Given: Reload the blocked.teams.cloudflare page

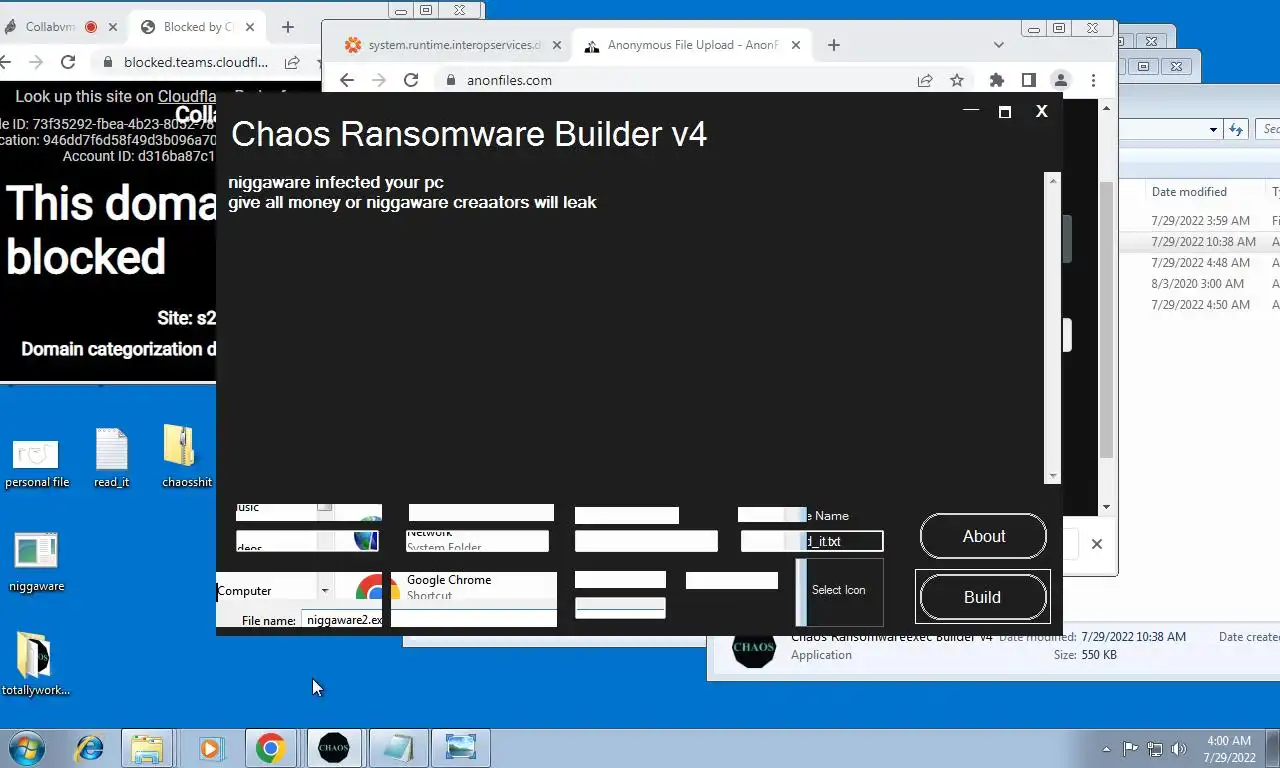Looking at the screenshot, I should point(68,62).
